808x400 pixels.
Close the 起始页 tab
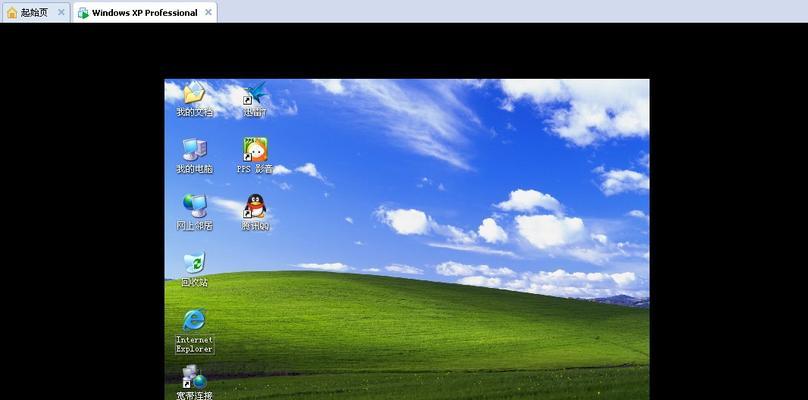point(61,12)
